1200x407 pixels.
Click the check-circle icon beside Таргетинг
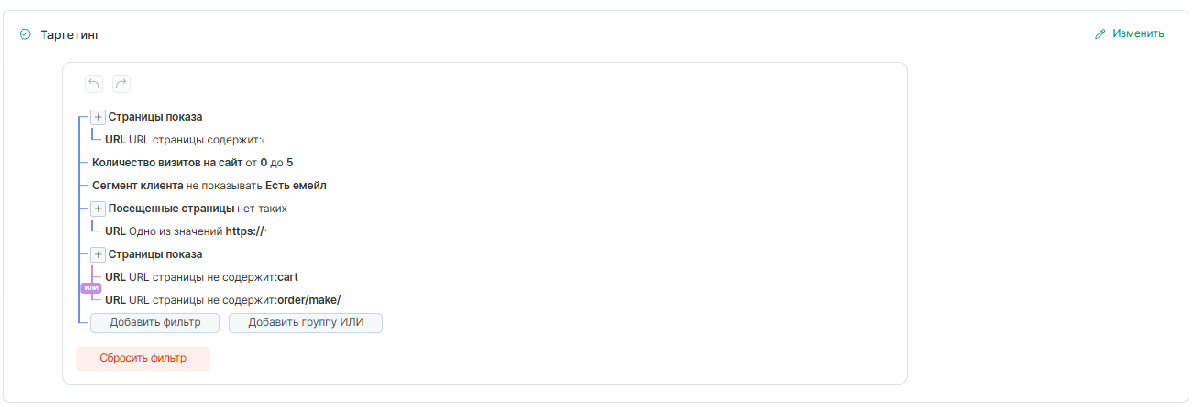25,34
